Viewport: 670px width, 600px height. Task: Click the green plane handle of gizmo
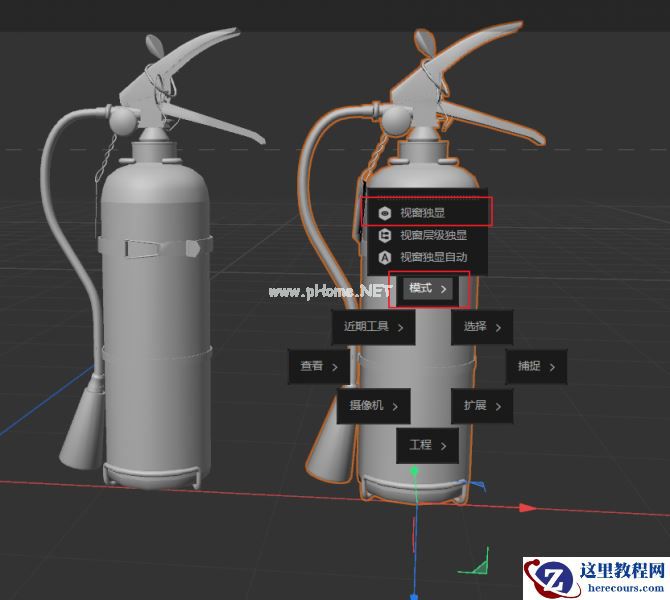pyautogui.click(x=479, y=566)
